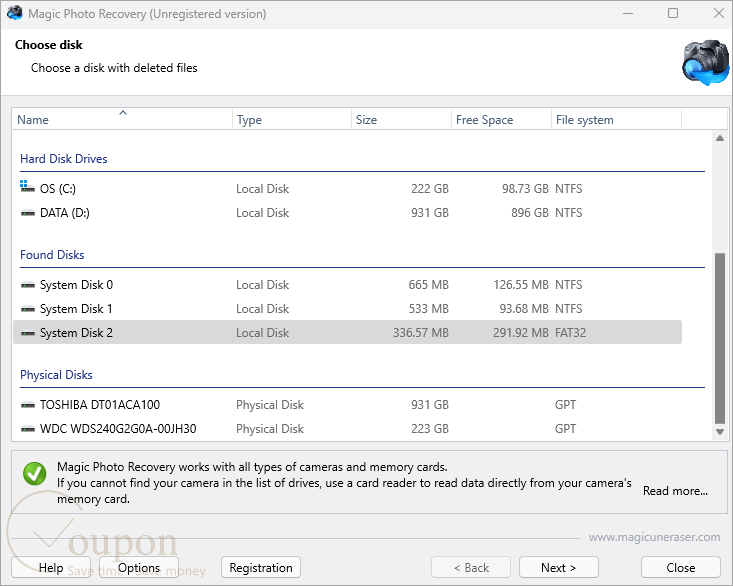Open the Read more... link

pos(675,491)
